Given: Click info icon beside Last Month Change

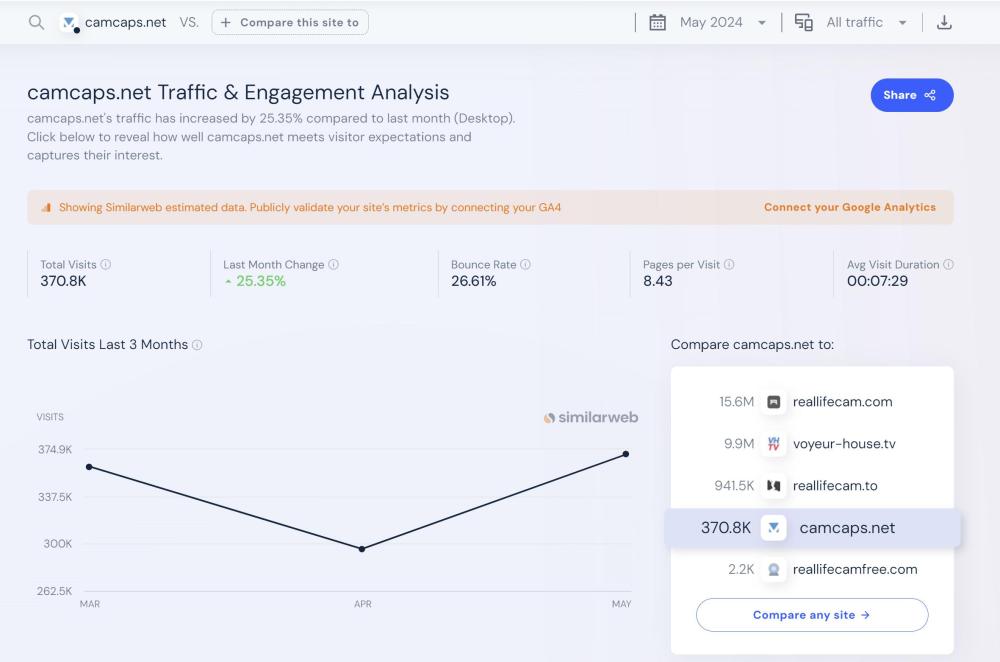Looking at the screenshot, I should (x=334, y=265).
